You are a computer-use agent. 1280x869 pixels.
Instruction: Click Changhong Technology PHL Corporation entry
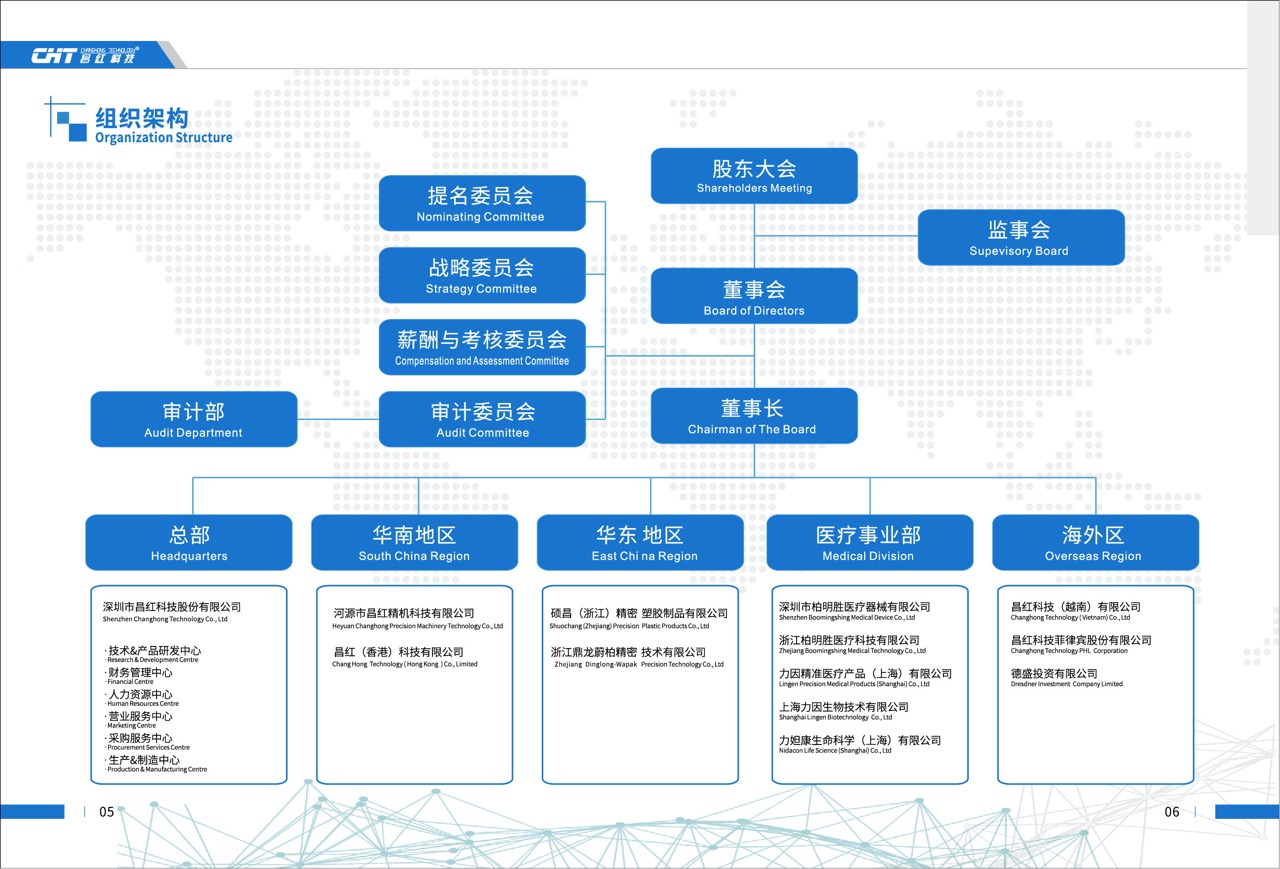click(1081, 645)
